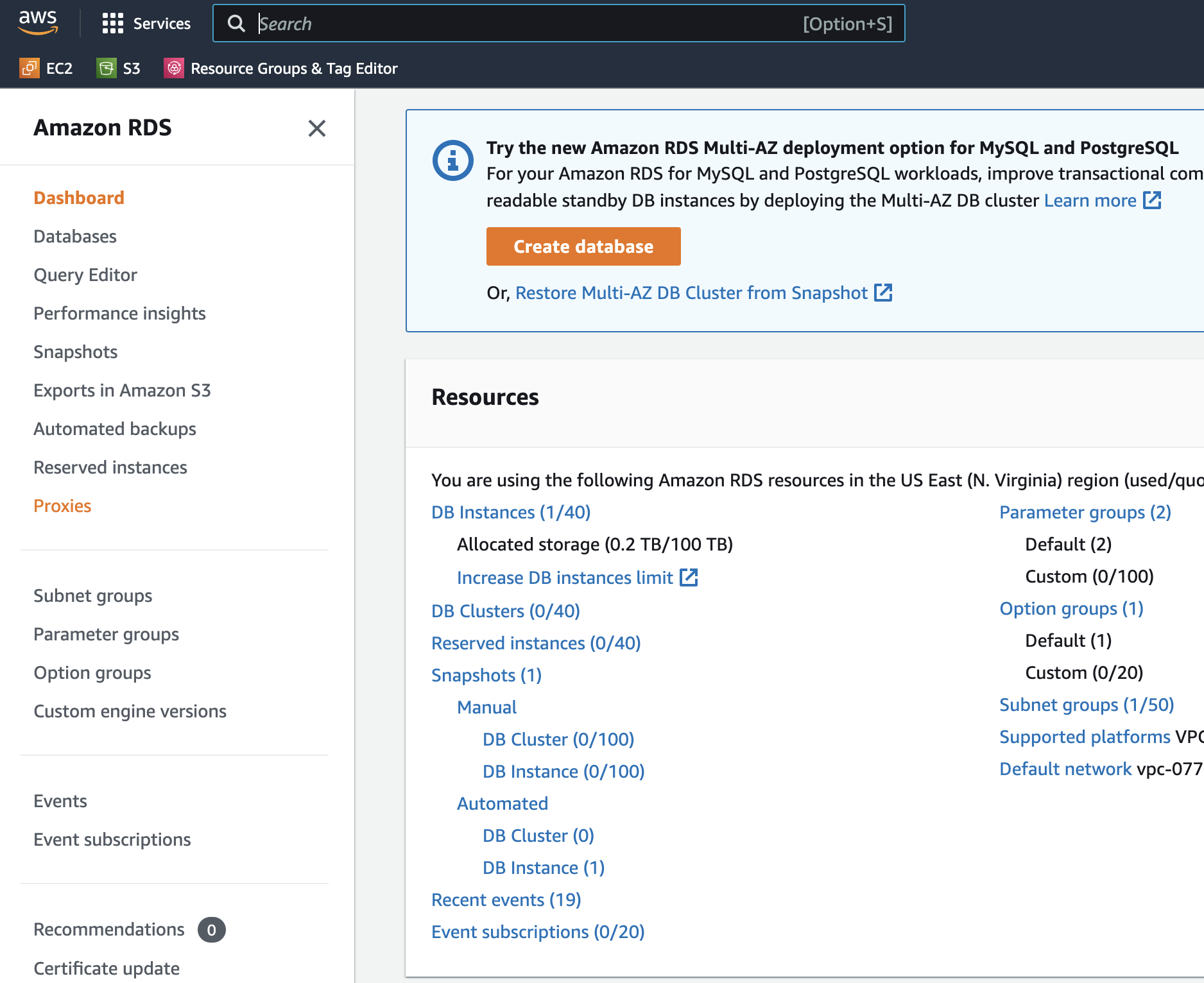Open Event subscriptions (0/20) link

(538, 932)
